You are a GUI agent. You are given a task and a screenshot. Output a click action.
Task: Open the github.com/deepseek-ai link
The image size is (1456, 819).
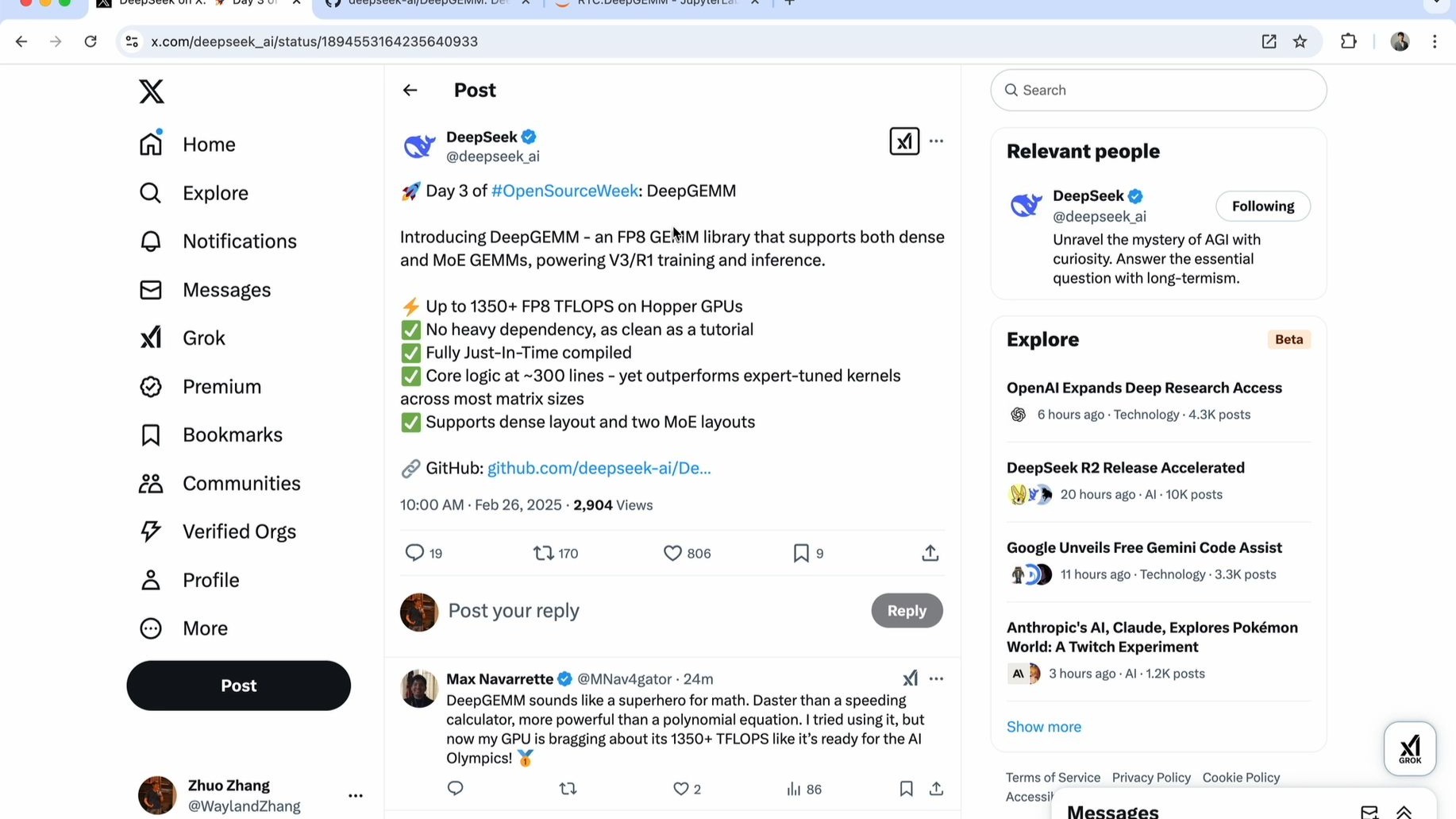click(x=599, y=468)
